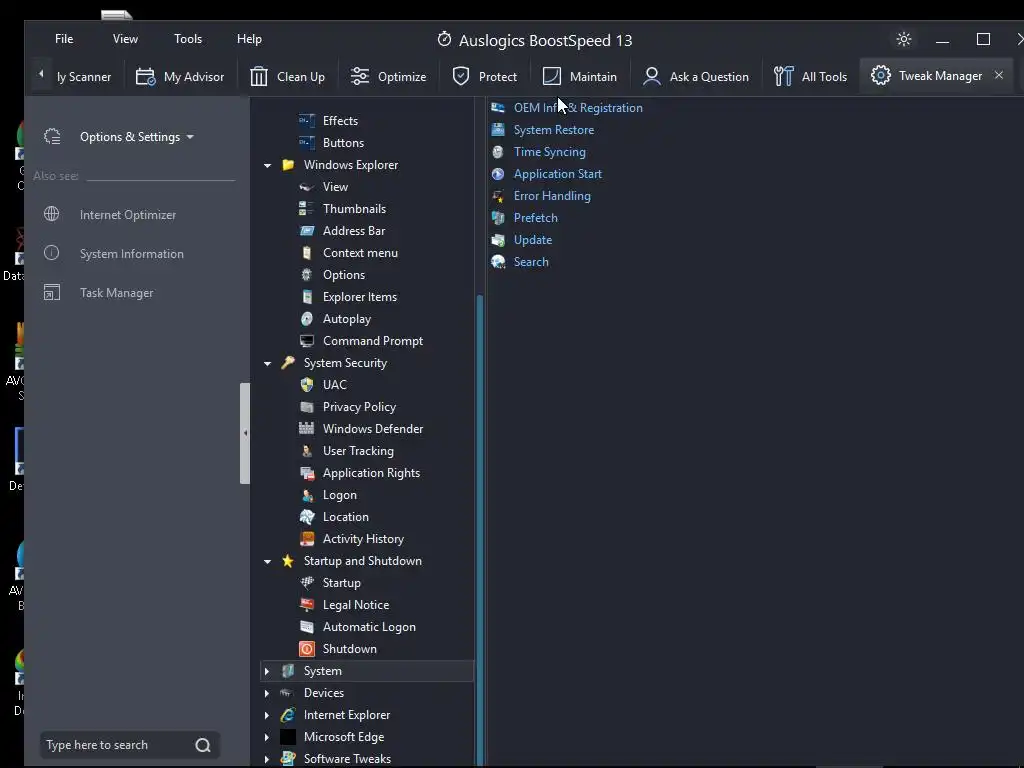Click the Error Handling icon
Viewport: 1024px width, 768px height.
[498, 196]
